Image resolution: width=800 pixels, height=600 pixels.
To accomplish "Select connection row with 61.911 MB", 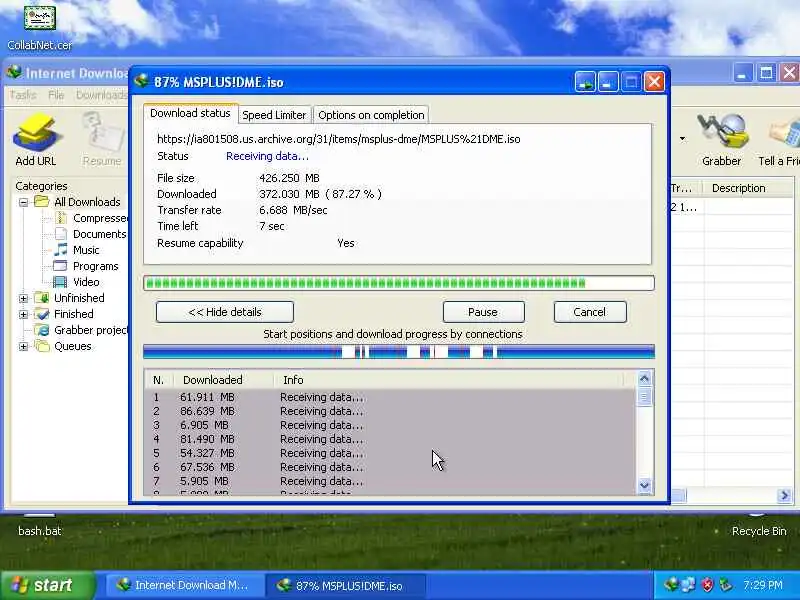I will [390, 397].
